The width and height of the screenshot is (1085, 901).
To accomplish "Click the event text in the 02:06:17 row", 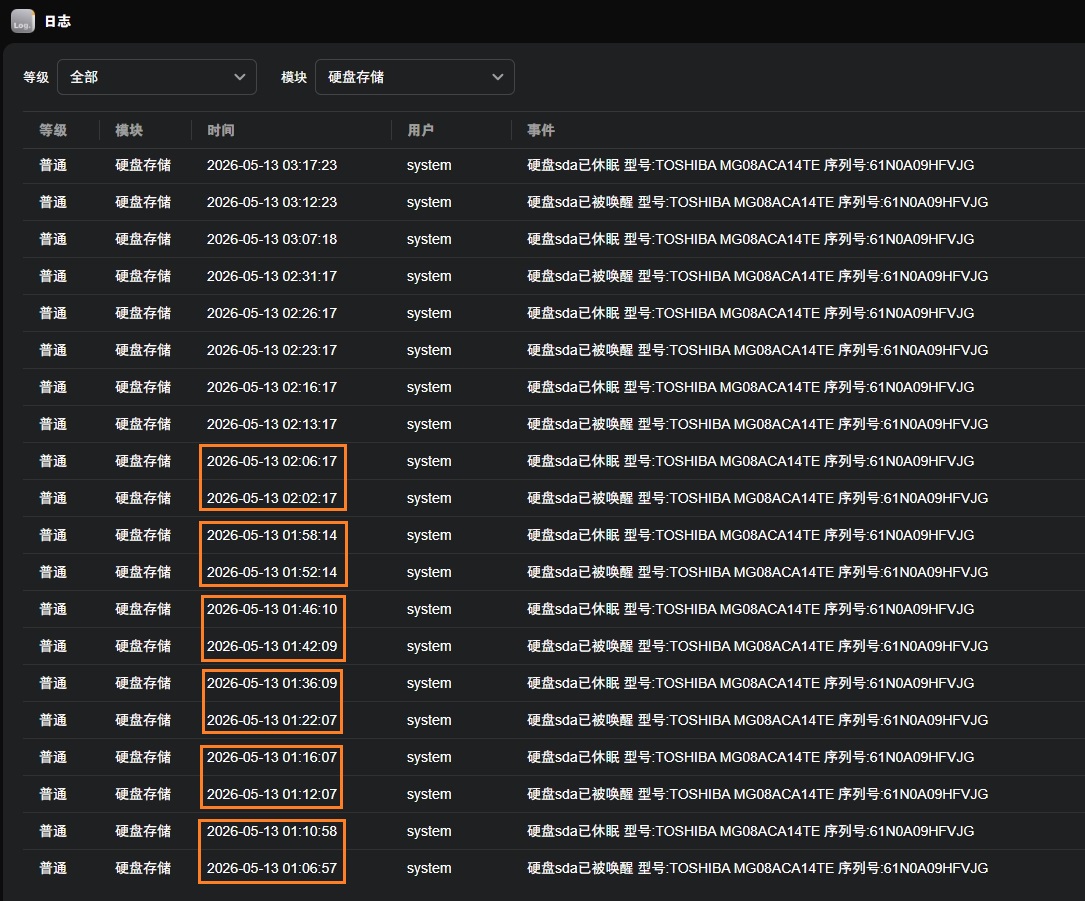I will coord(751,462).
